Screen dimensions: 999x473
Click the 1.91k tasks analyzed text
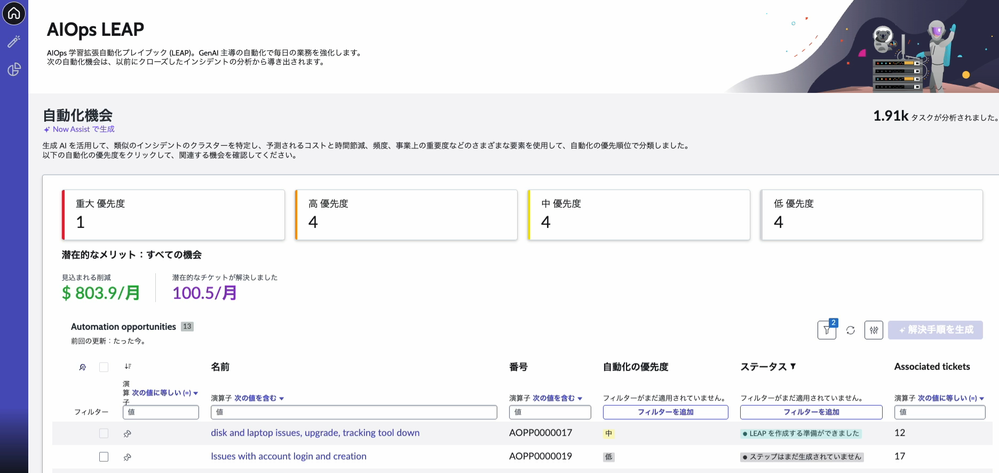pyautogui.click(x=935, y=117)
